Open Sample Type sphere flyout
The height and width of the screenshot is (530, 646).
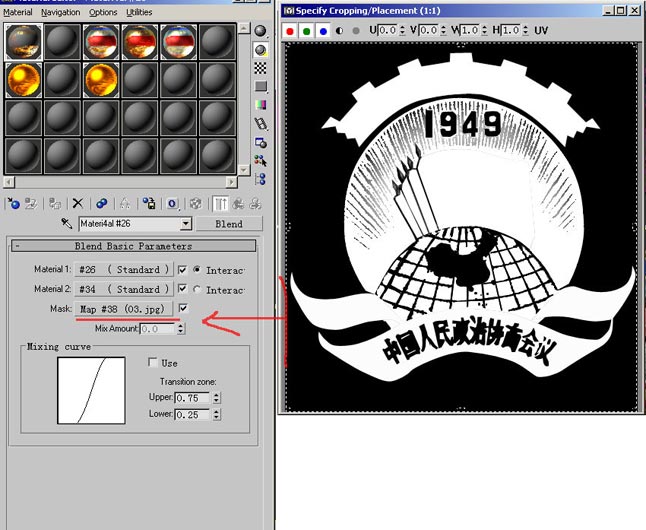point(260,31)
